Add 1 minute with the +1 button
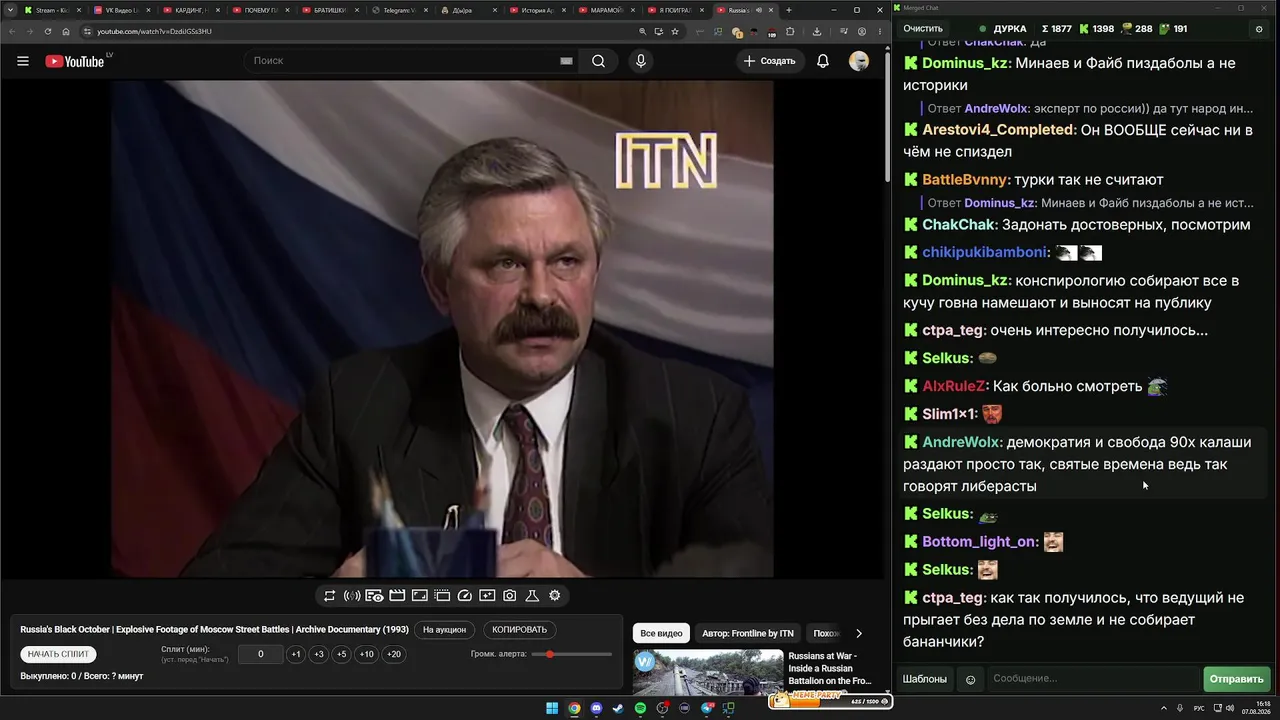This screenshot has height=720, width=1280. 295,654
